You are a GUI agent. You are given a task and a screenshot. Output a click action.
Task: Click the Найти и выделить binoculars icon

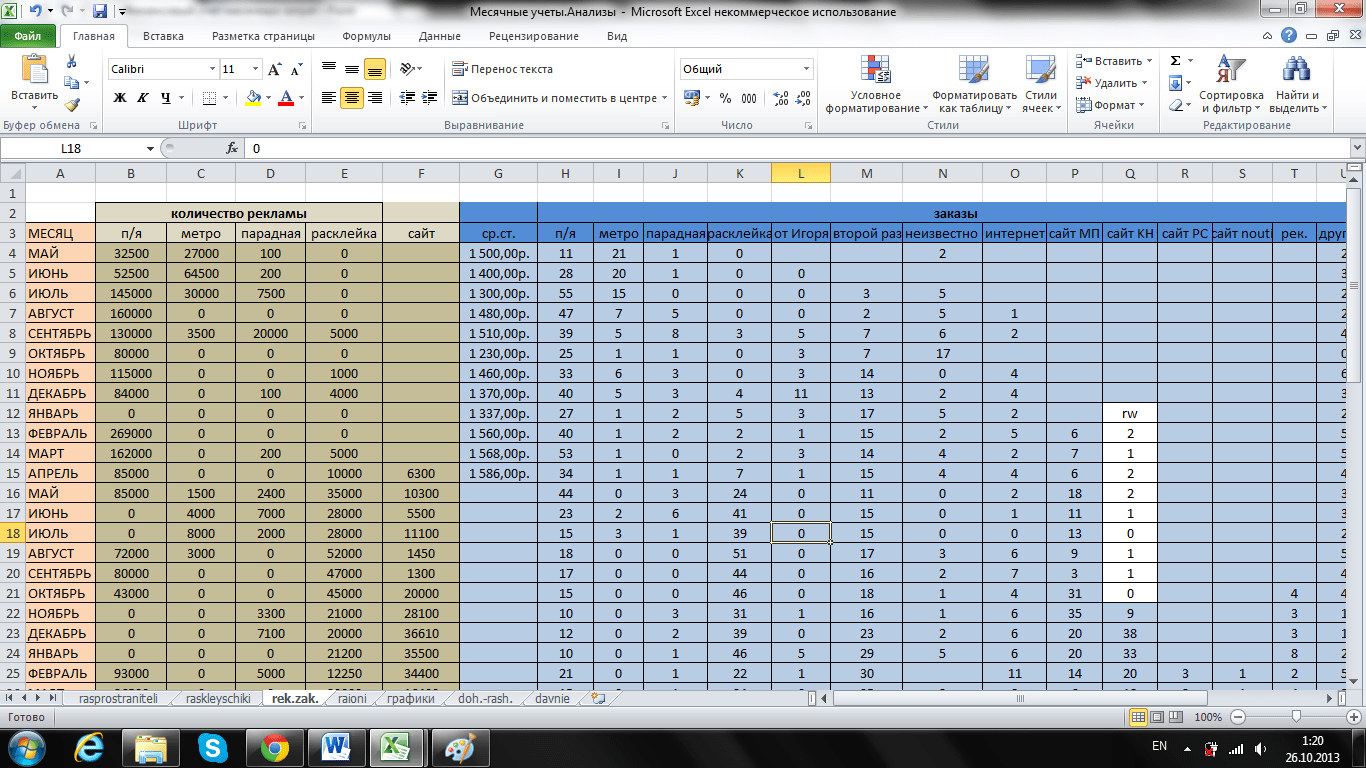1297,85
